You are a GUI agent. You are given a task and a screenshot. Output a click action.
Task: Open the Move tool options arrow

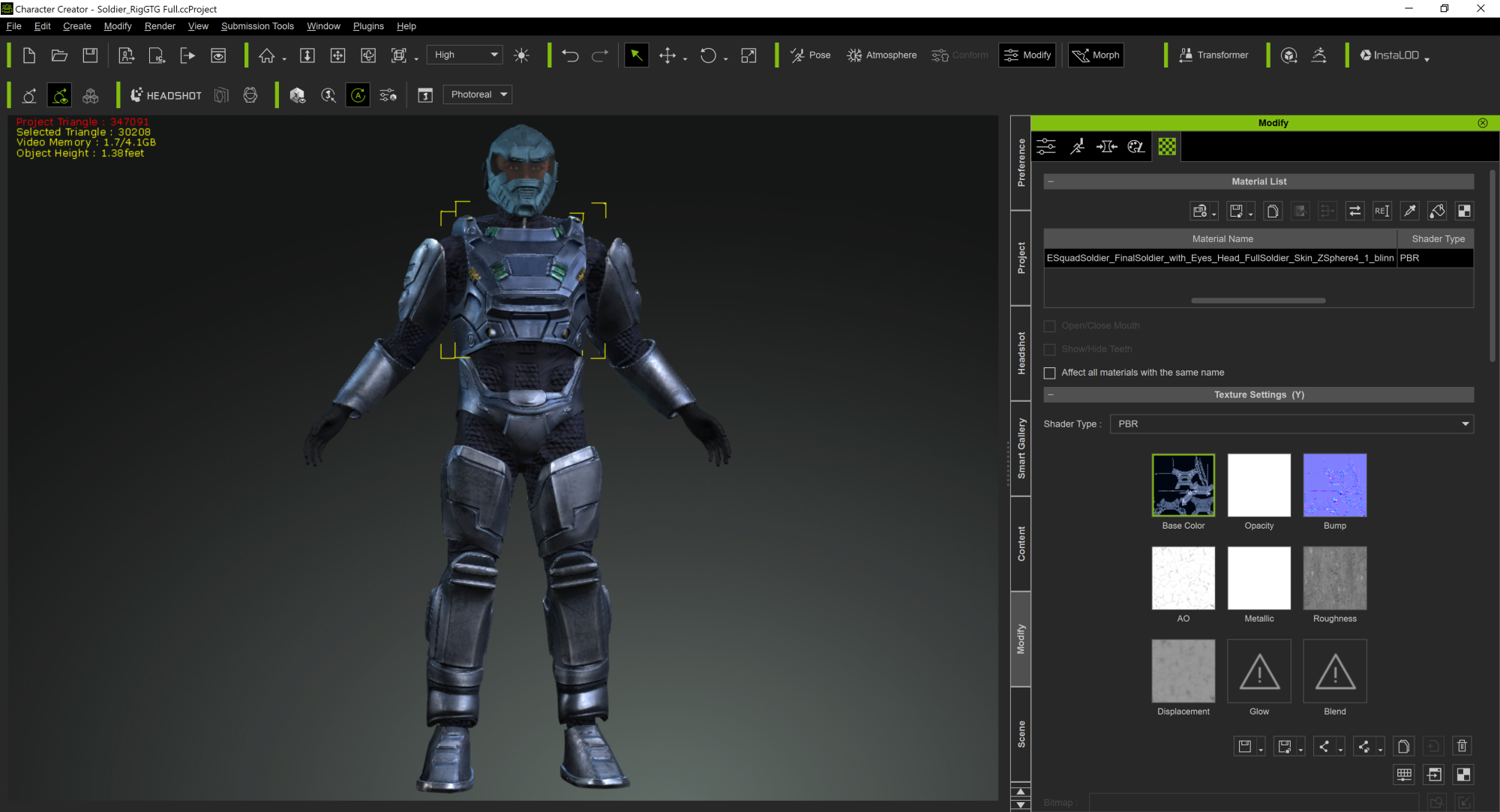point(685,58)
